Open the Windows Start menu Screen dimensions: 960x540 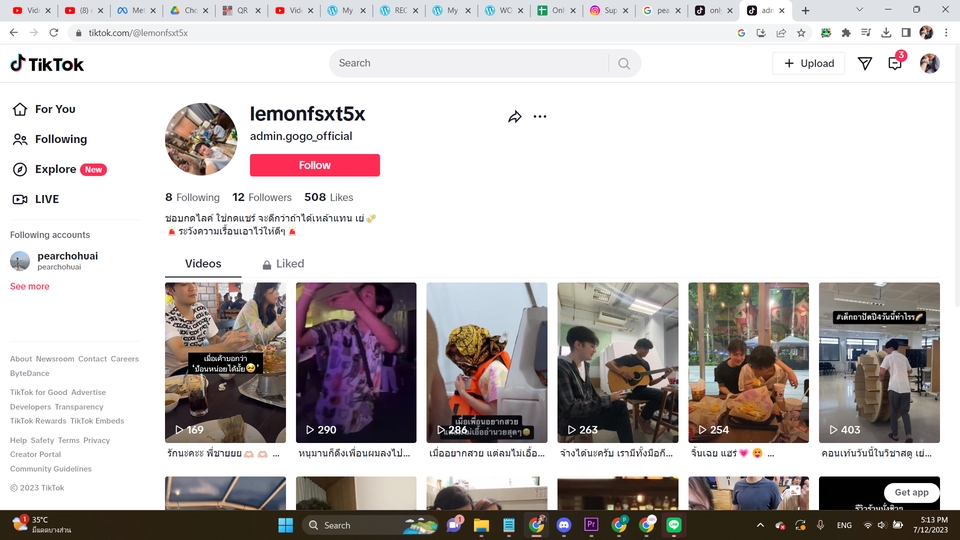pos(285,525)
